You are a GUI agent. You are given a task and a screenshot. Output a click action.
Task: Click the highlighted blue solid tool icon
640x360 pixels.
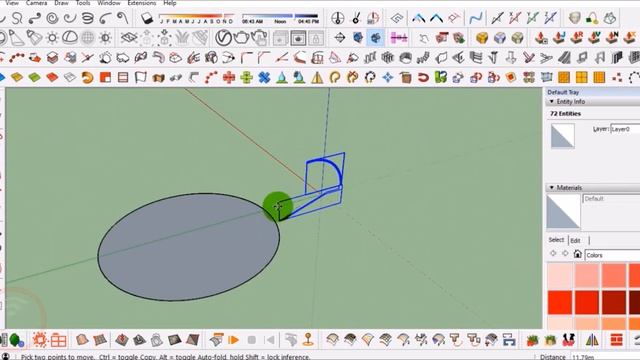click(375, 38)
